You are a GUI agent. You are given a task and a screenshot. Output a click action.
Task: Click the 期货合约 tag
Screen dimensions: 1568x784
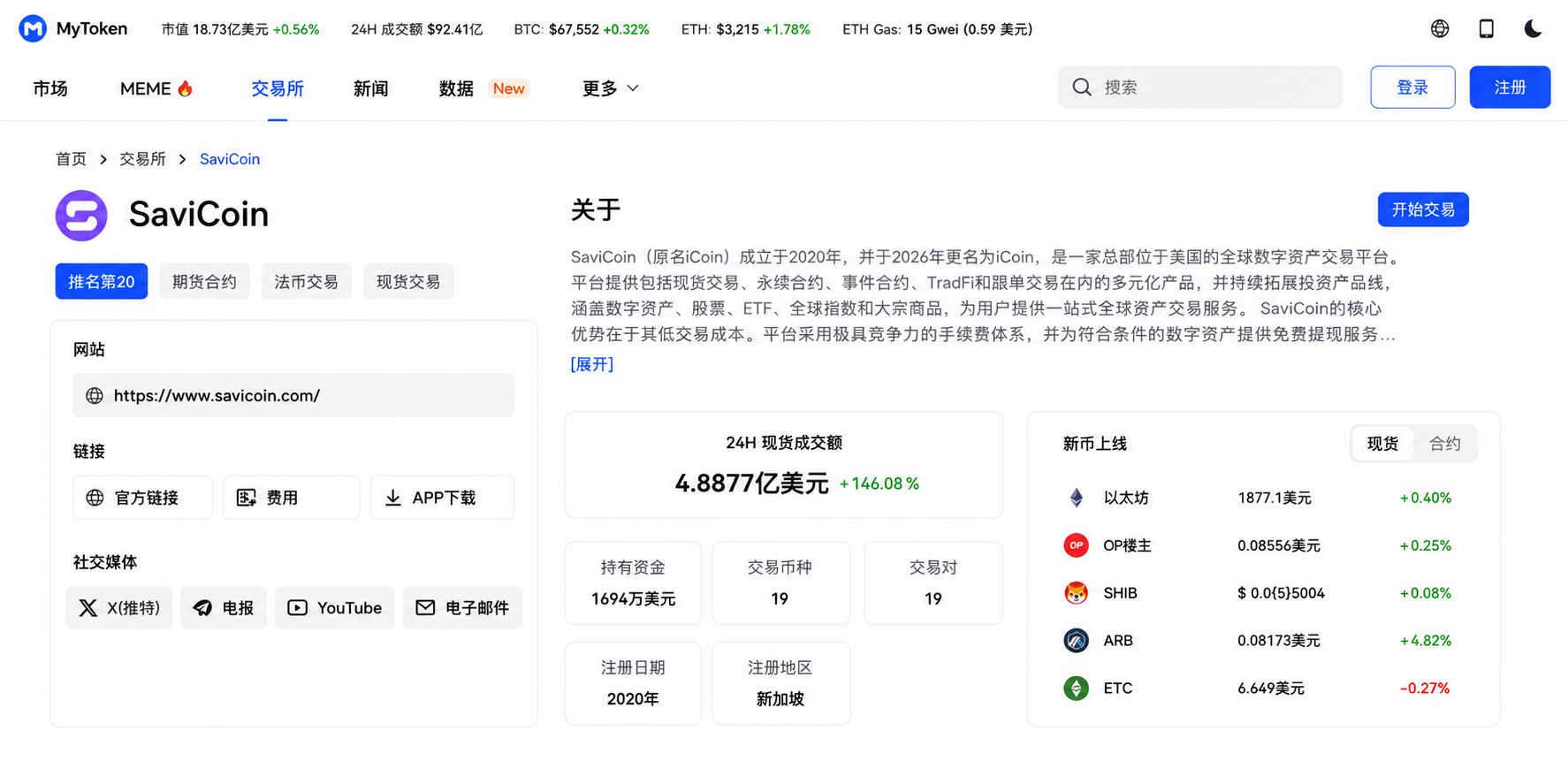click(204, 282)
